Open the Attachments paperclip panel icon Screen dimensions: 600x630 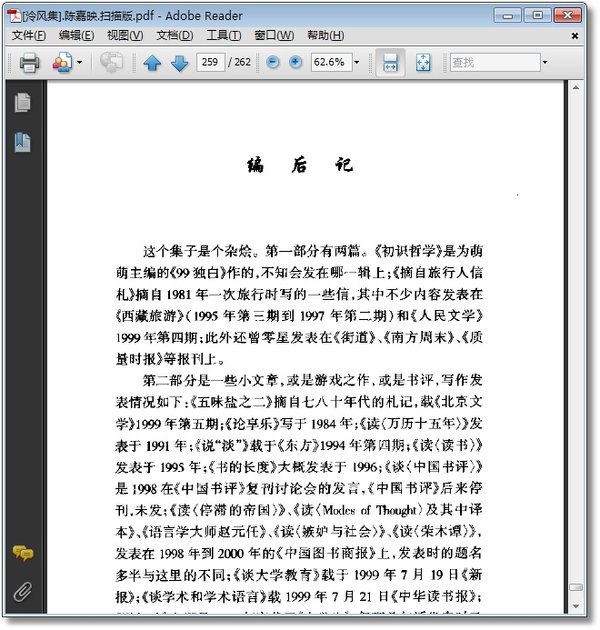pyautogui.click(x=23, y=591)
